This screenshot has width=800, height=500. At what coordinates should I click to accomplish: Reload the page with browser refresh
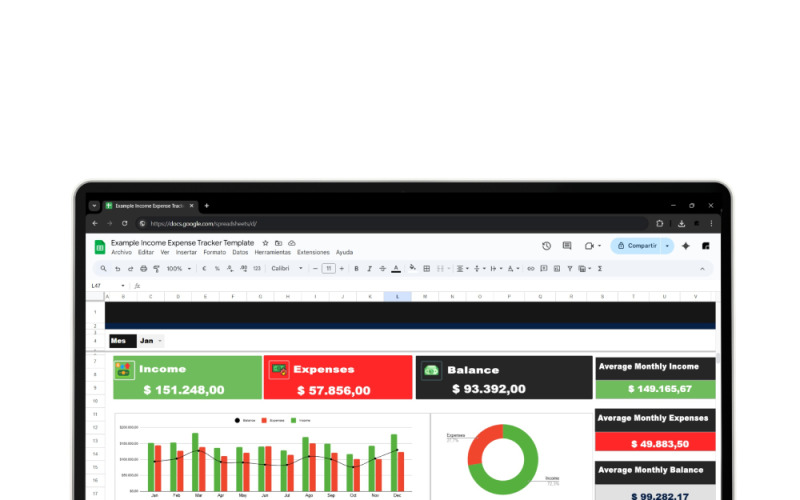pos(124,223)
